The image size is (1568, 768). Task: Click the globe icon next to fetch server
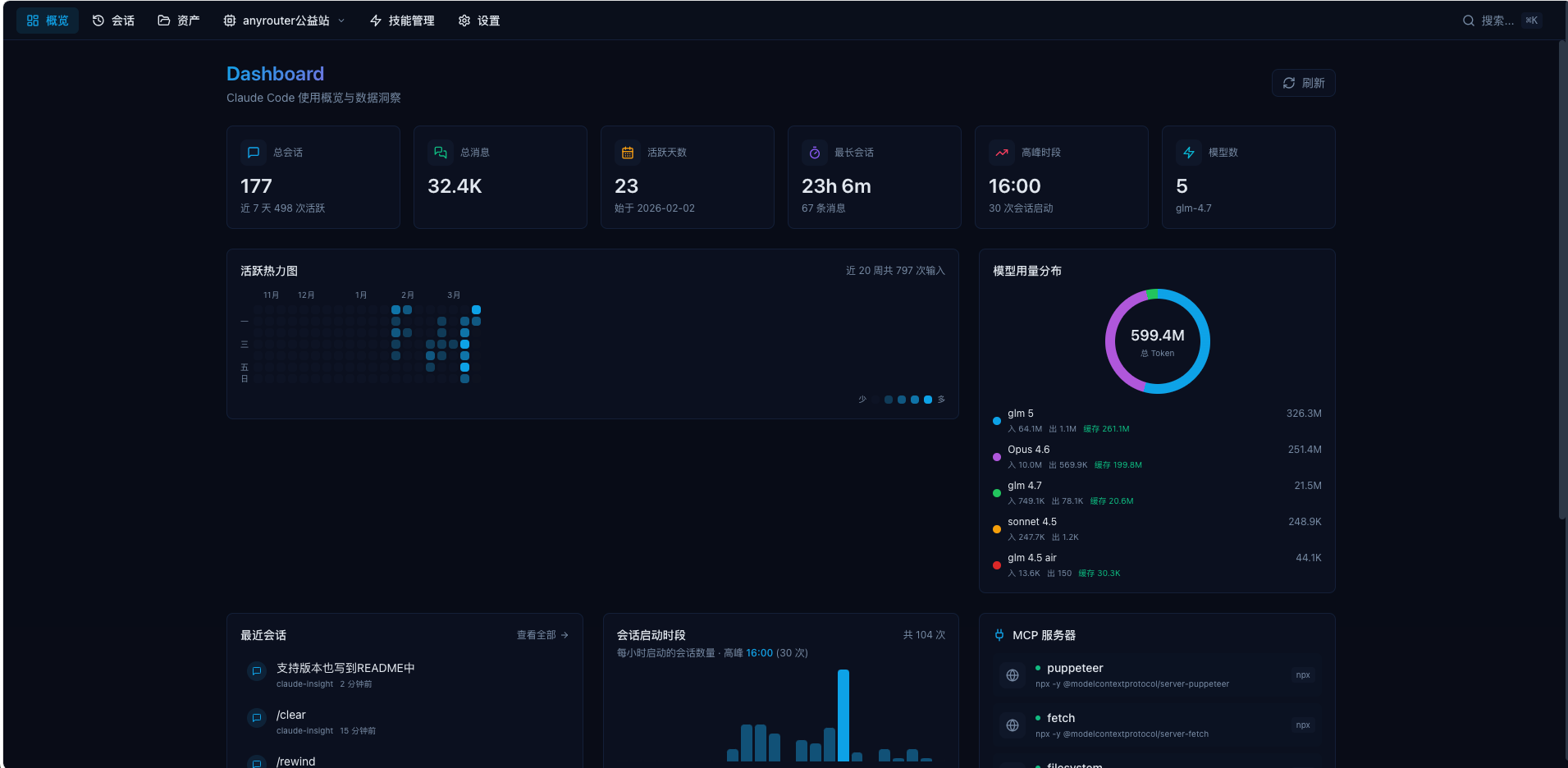click(1012, 725)
